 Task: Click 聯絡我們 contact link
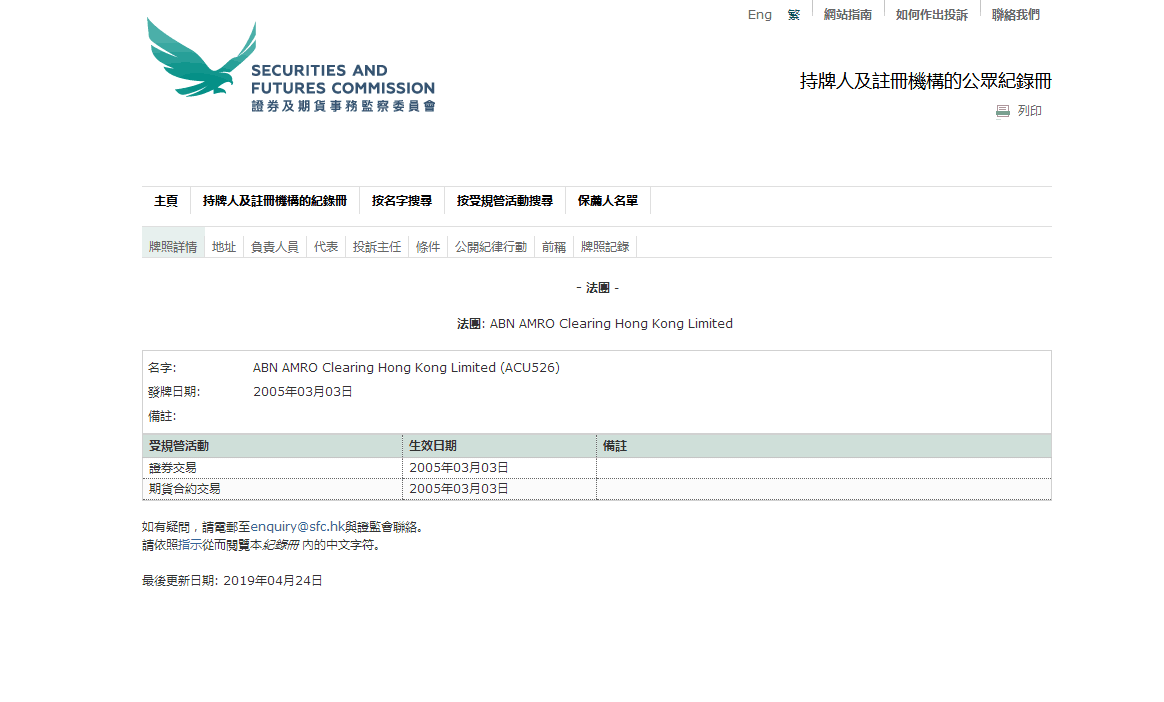(x=1016, y=15)
